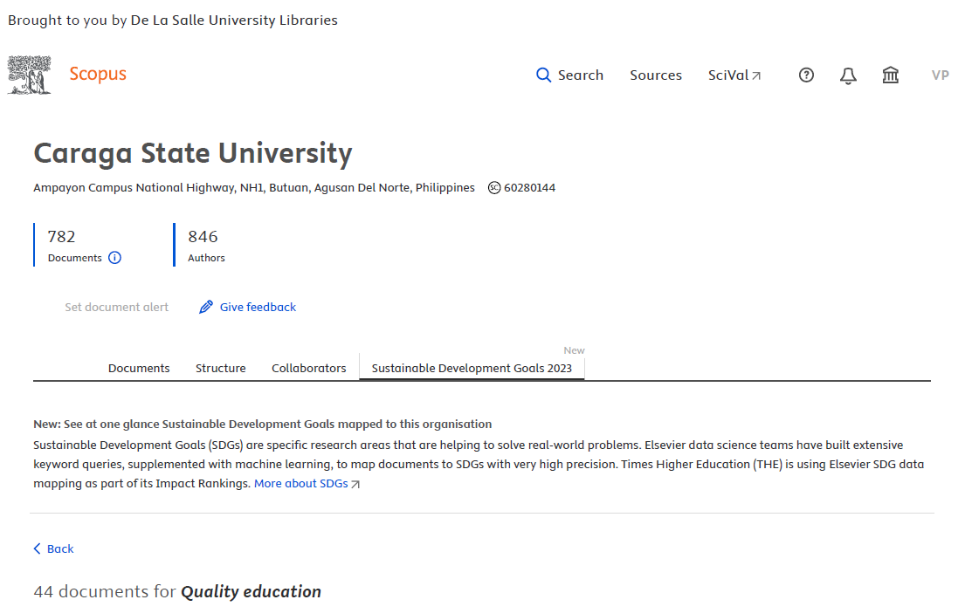
Task: Switch to the Documents tab
Action: (x=139, y=368)
